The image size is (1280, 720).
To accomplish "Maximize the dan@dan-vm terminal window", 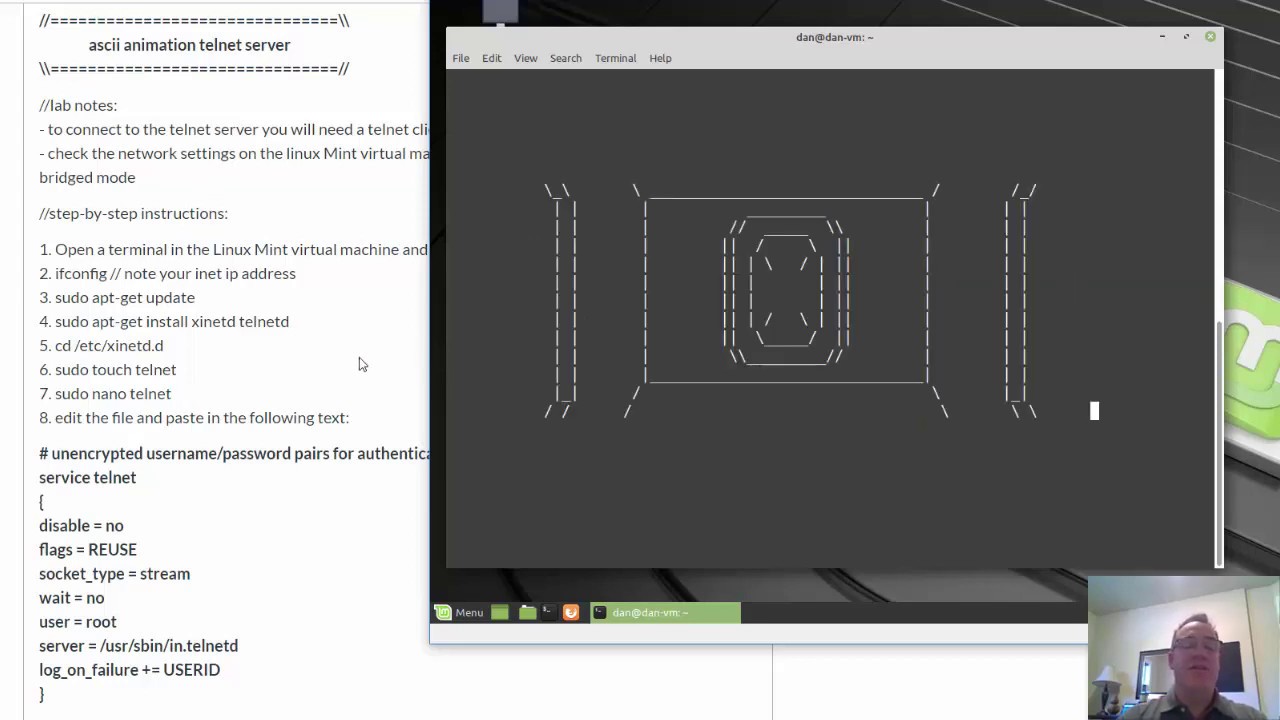I will pyautogui.click(x=1186, y=37).
